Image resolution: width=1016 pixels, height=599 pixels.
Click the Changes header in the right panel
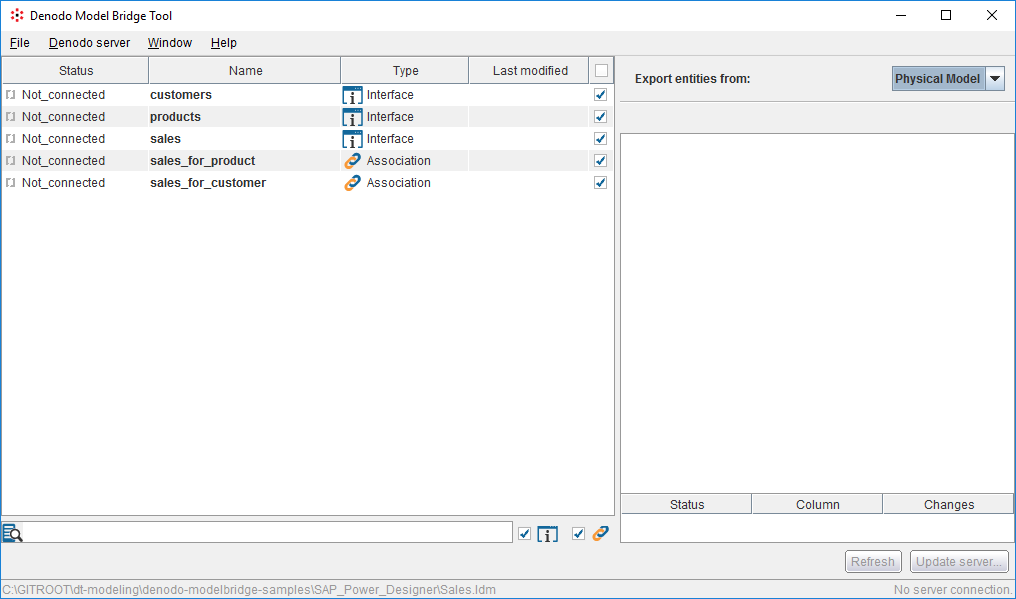click(948, 504)
